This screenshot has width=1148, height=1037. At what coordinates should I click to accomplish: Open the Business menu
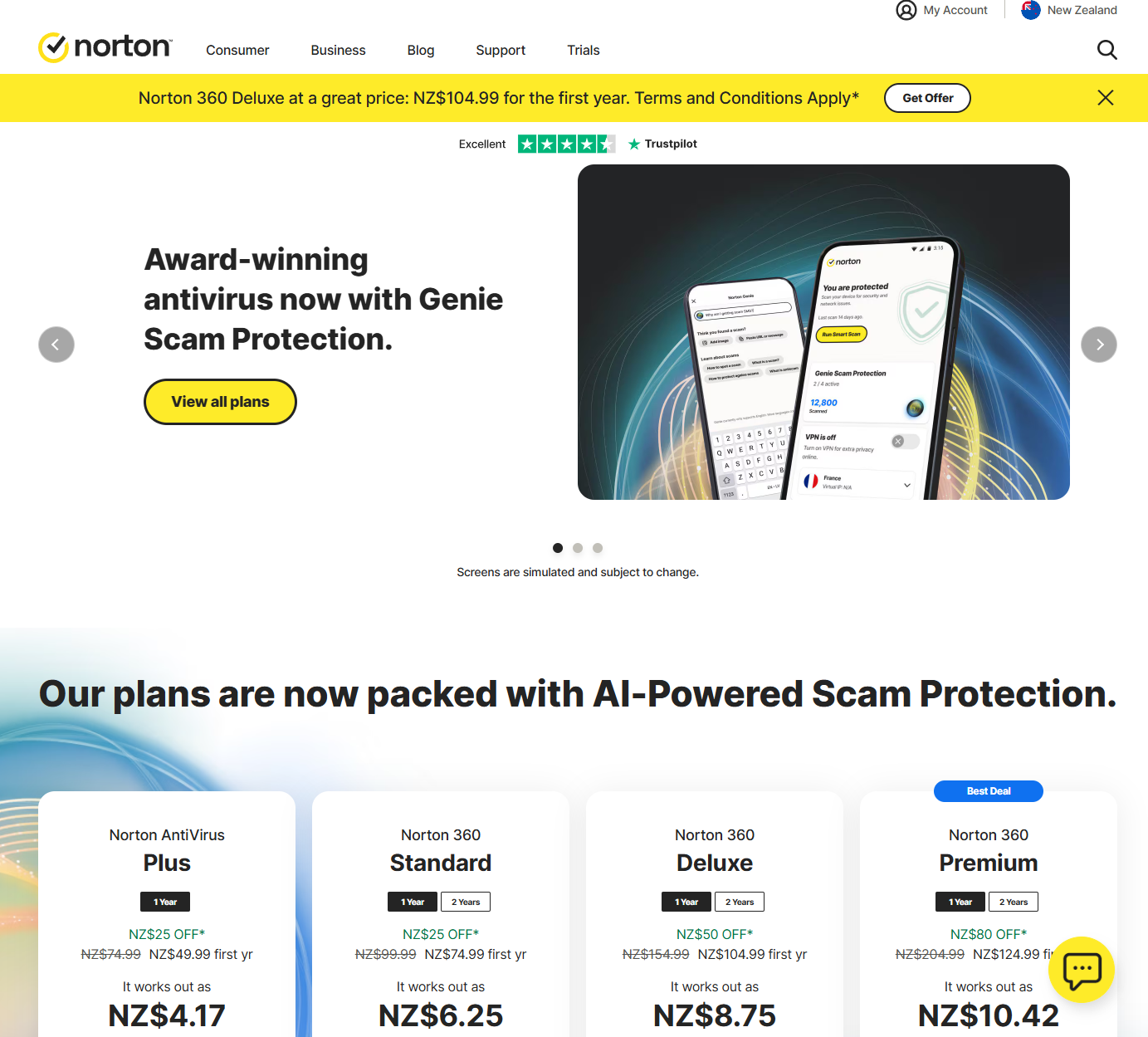click(338, 50)
